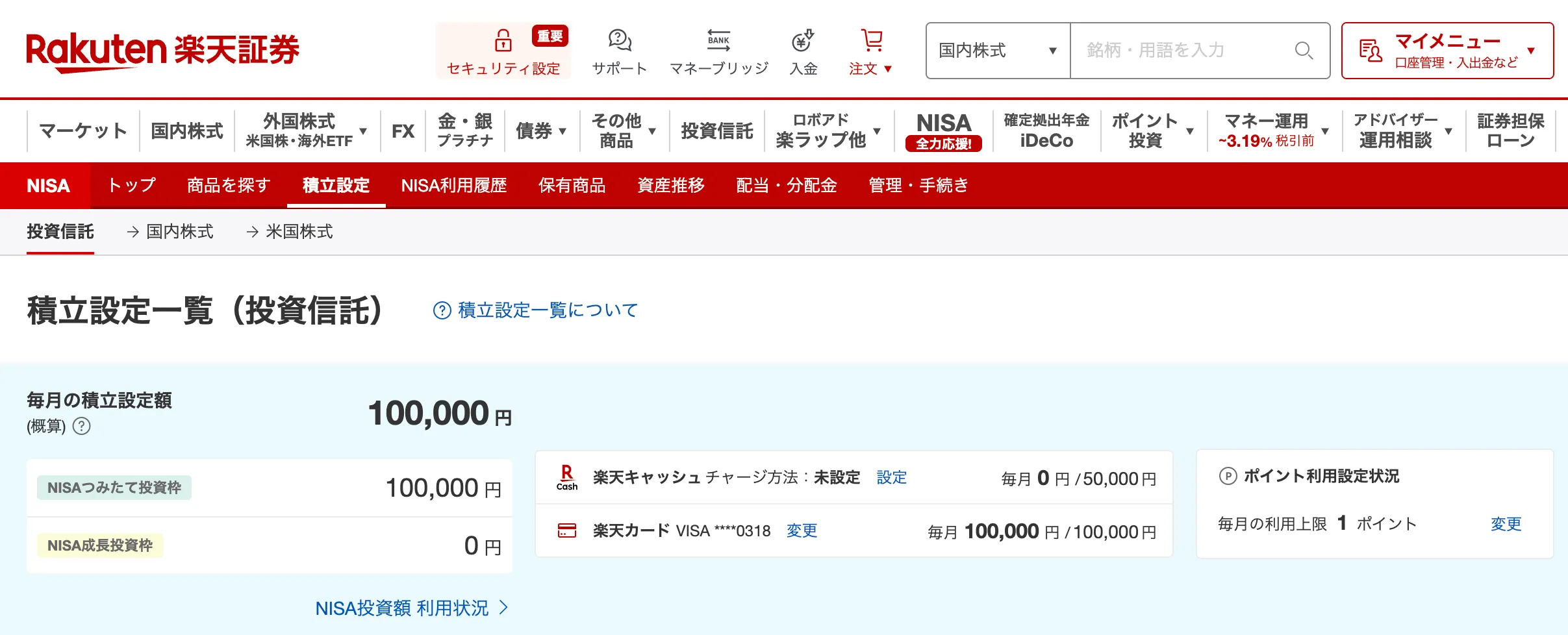Image resolution: width=1568 pixels, height=635 pixels.
Task: Open the マーケット menu
Action: pyautogui.click(x=83, y=131)
